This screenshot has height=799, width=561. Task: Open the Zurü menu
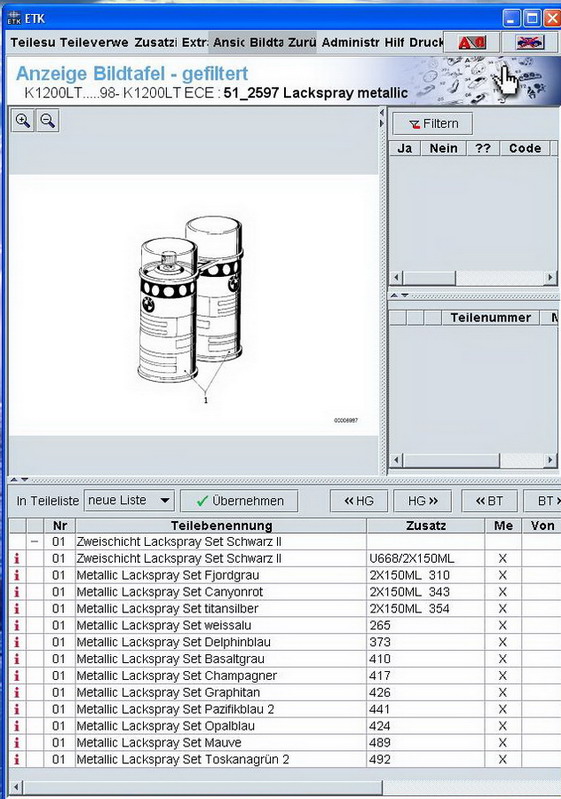(x=302, y=43)
